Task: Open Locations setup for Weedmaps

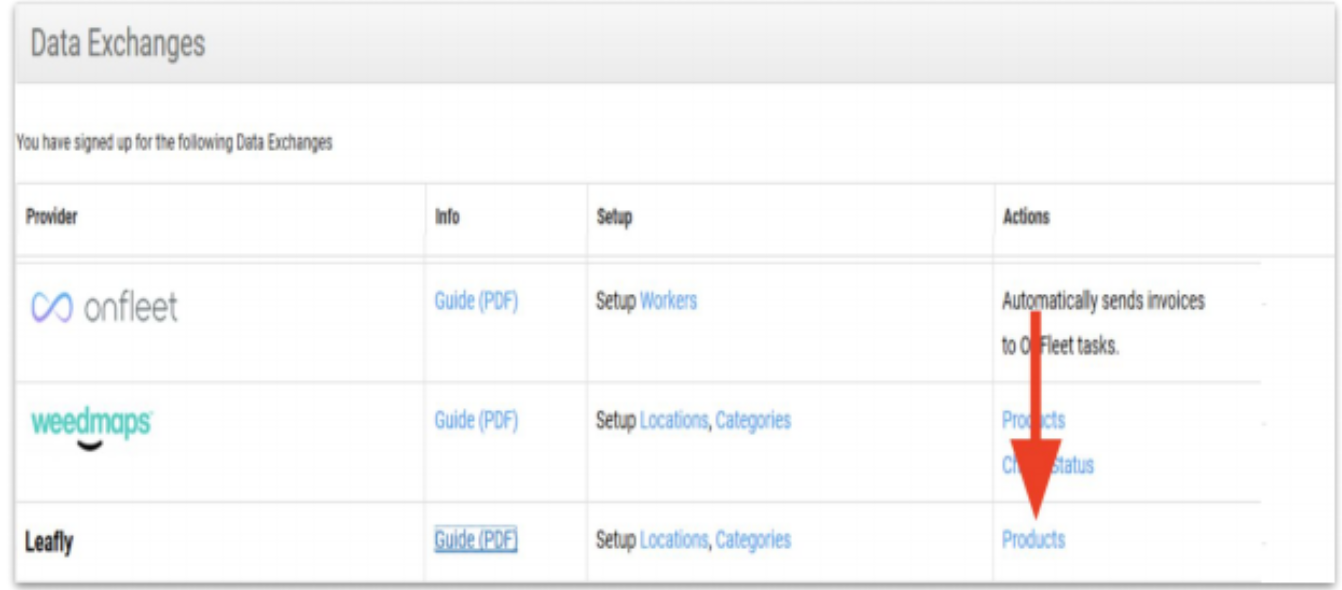Action: tap(675, 420)
